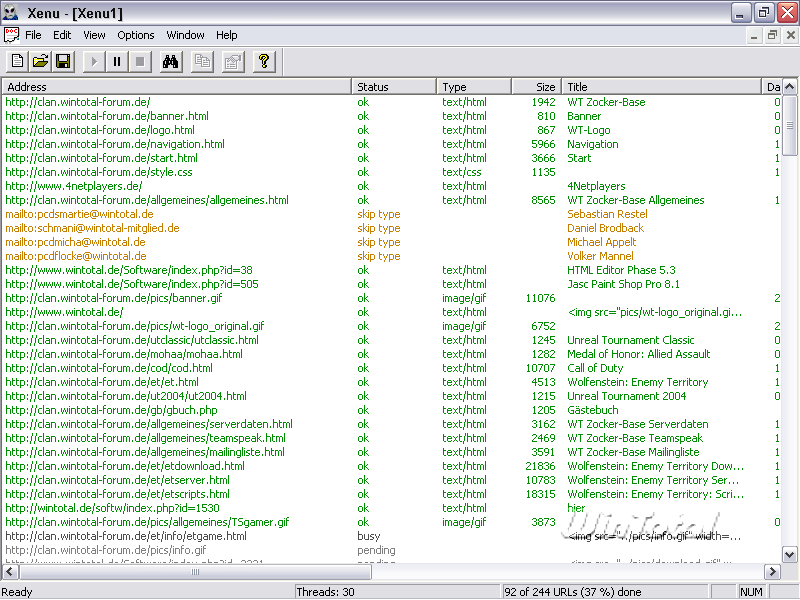Sort results by the Size column header
The width and height of the screenshot is (800, 600).
537,87
